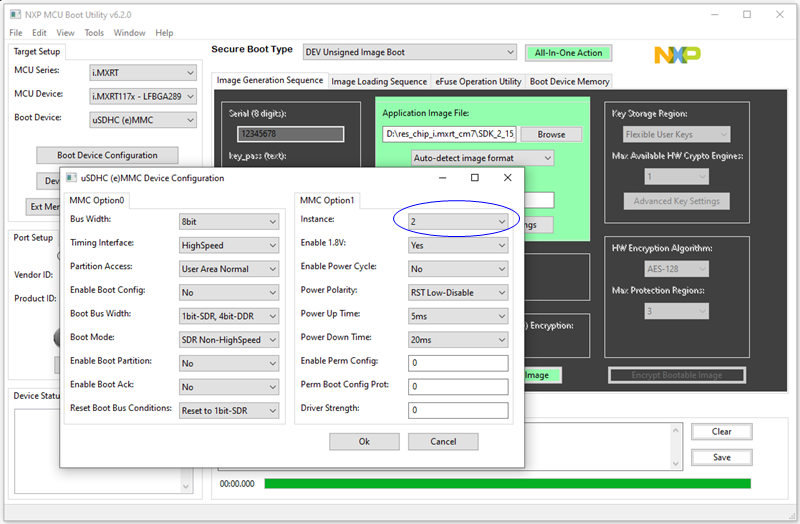
Task: Click the green progress bar
Action: click(x=508, y=483)
